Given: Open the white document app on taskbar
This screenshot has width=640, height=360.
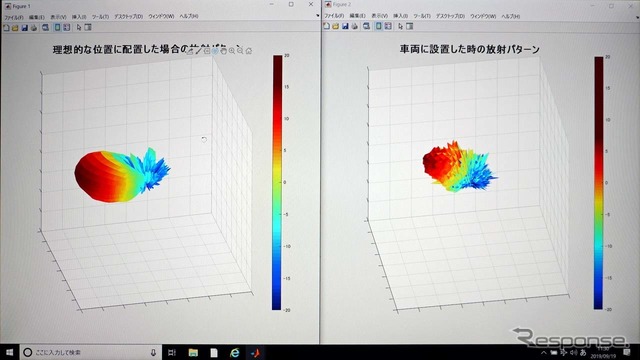Looking at the screenshot, I should pyautogui.click(x=214, y=352).
